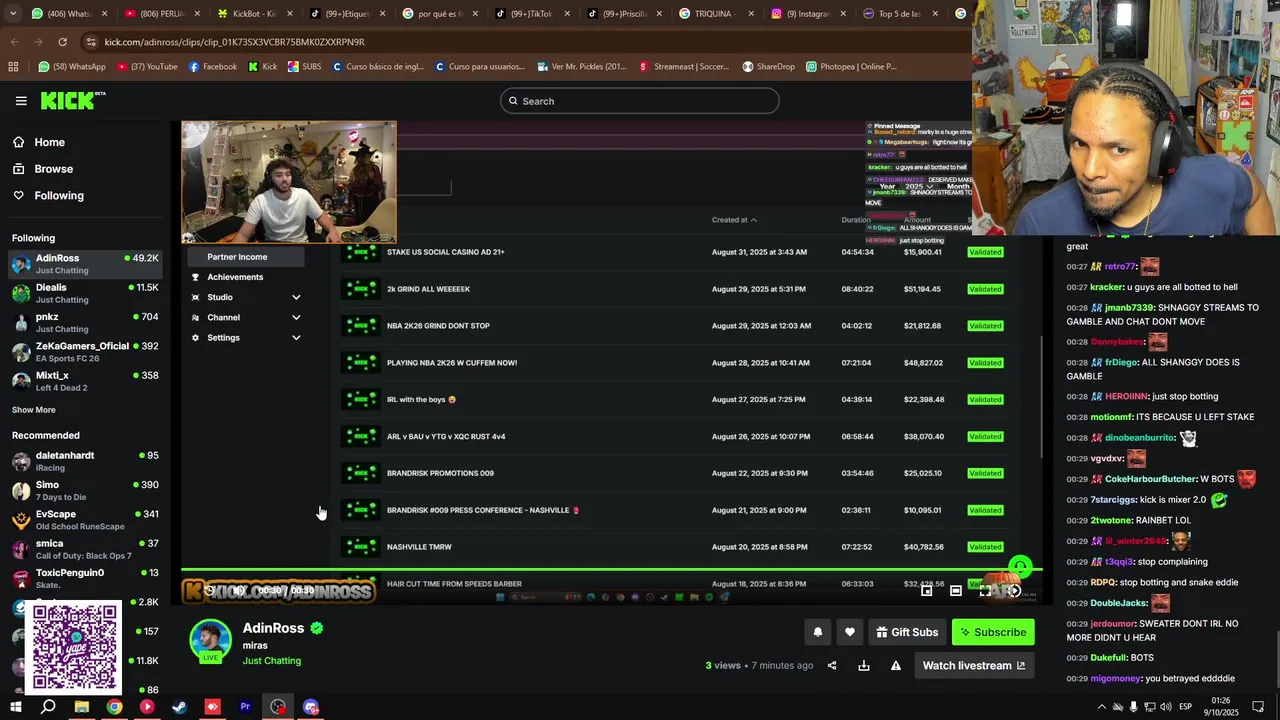This screenshot has height=720, width=1280.
Task: Click the AdinRoss channel name heading
Action: pyautogui.click(x=273, y=628)
